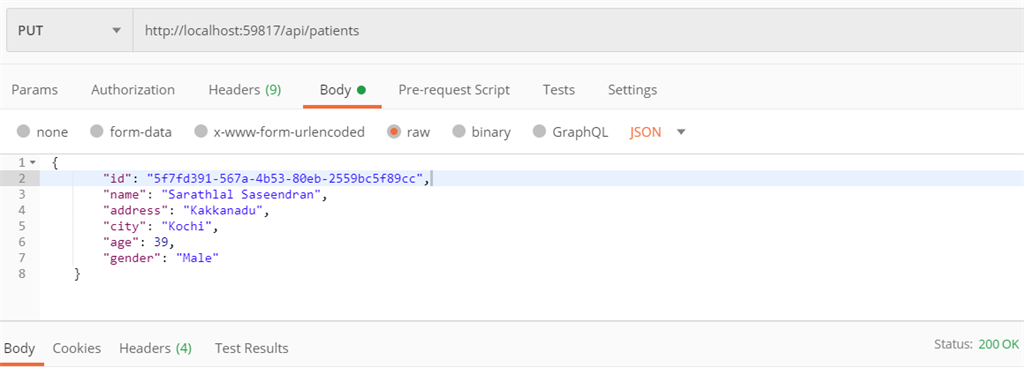Select the request Body tab
The height and width of the screenshot is (375, 1024).
pyautogui.click(x=342, y=90)
